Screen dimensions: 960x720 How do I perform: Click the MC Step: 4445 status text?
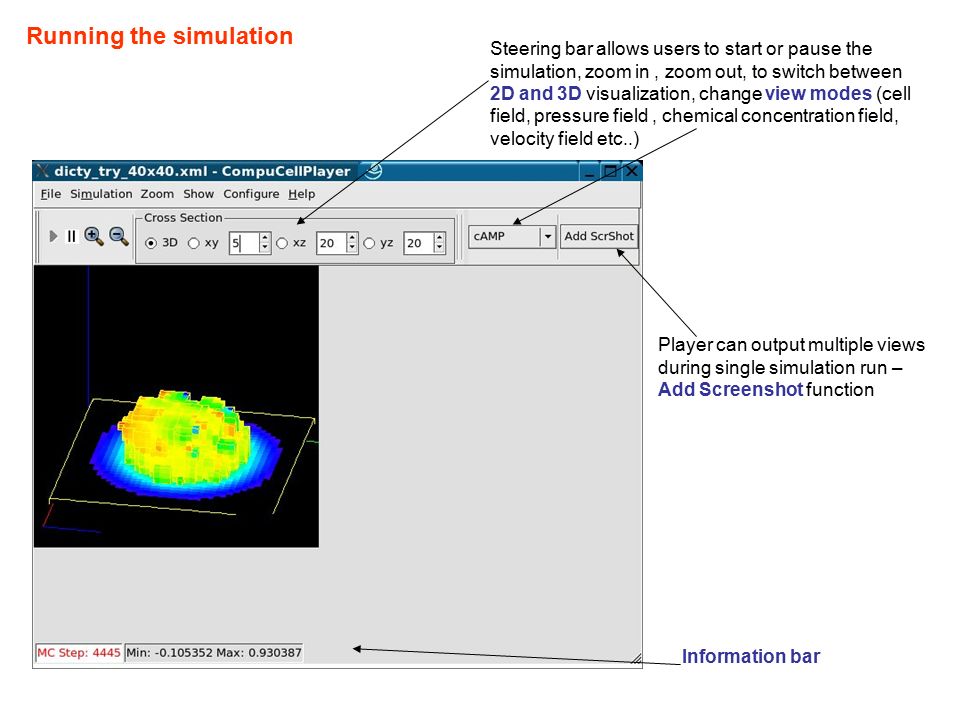pos(79,653)
